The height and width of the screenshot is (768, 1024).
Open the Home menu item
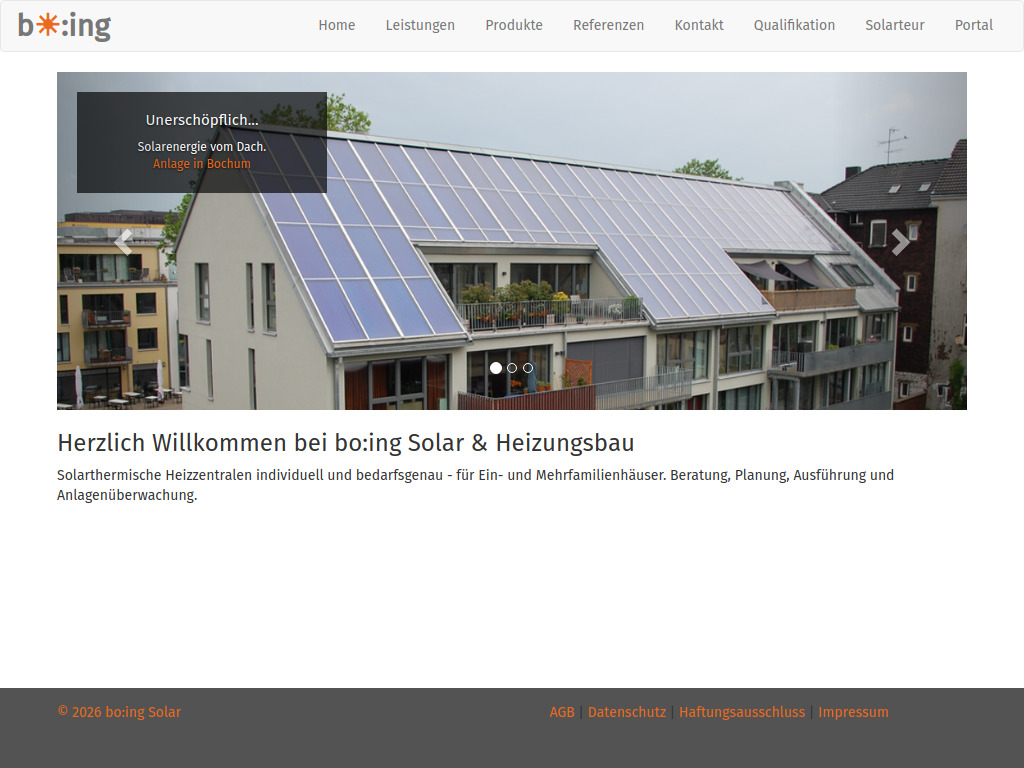337,25
